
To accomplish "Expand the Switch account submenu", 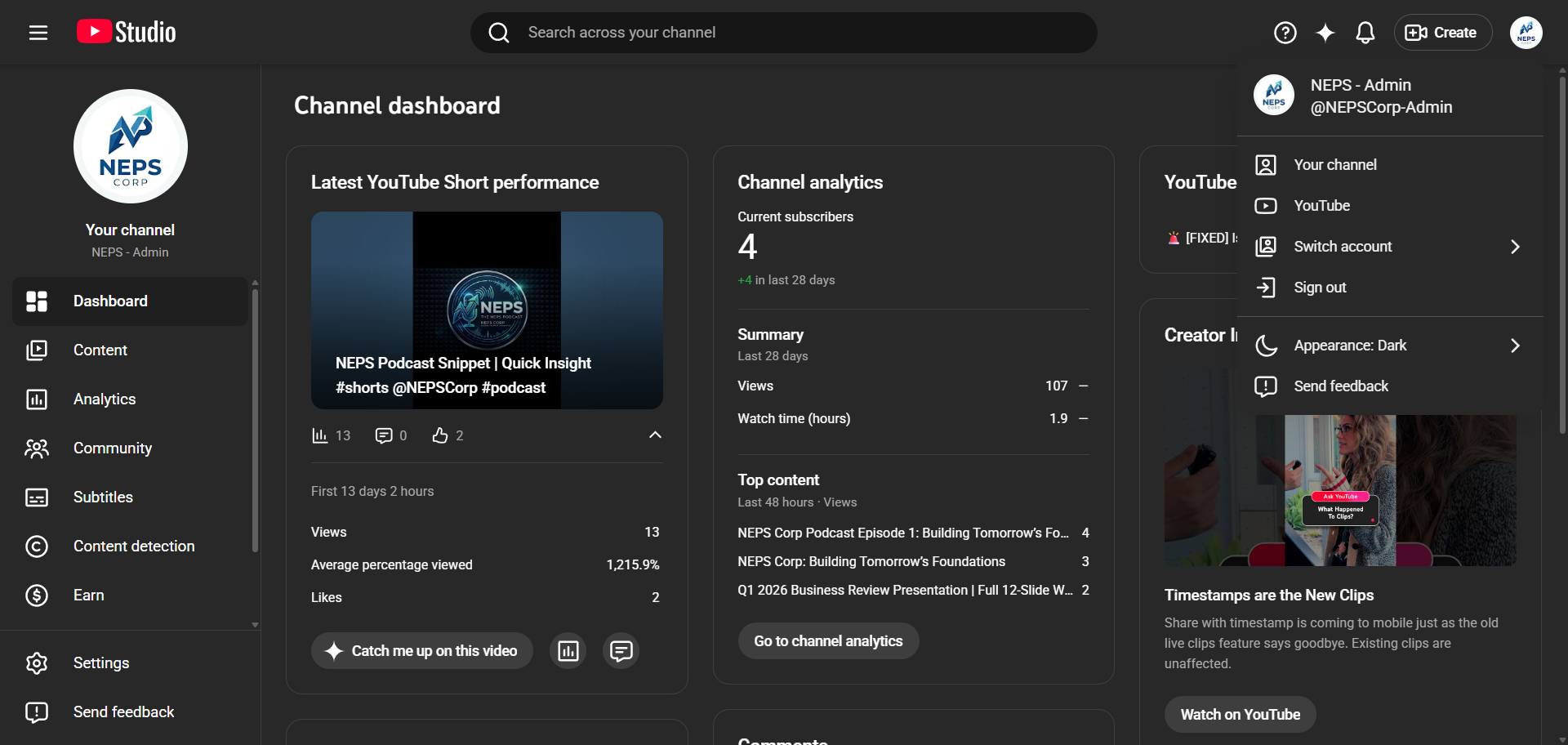I will click(1390, 247).
